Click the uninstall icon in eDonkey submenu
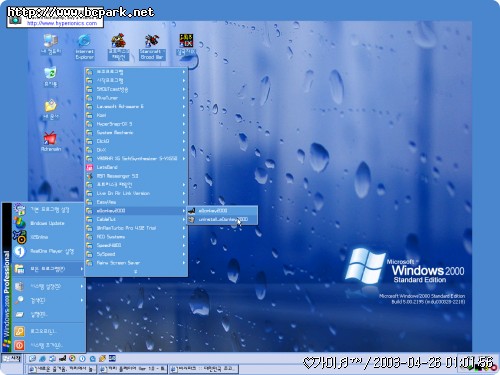The height and width of the screenshot is (375, 500). tap(191, 219)
